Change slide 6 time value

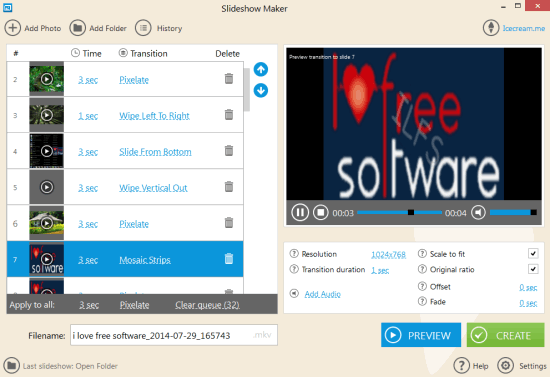click(x=88, y=224)
